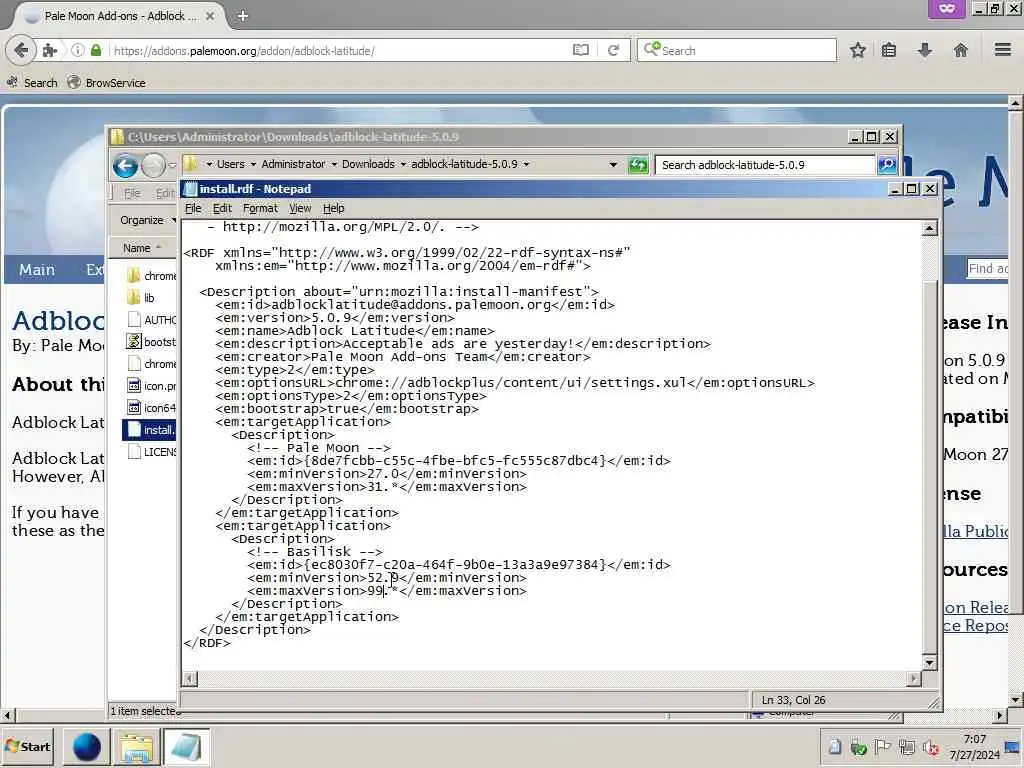The image size is (1024, 768).
Task: Open the Pale Moon hamburger menu
Action: tap(1002, 50)
